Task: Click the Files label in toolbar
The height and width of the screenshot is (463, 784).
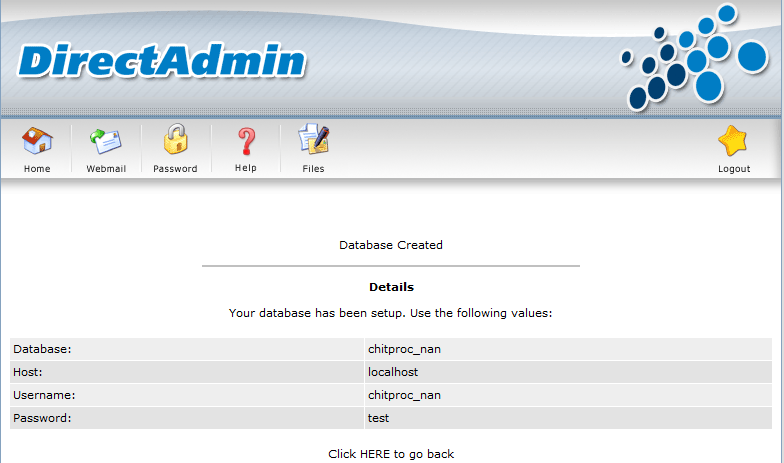Action: click(x=313, y=169)
